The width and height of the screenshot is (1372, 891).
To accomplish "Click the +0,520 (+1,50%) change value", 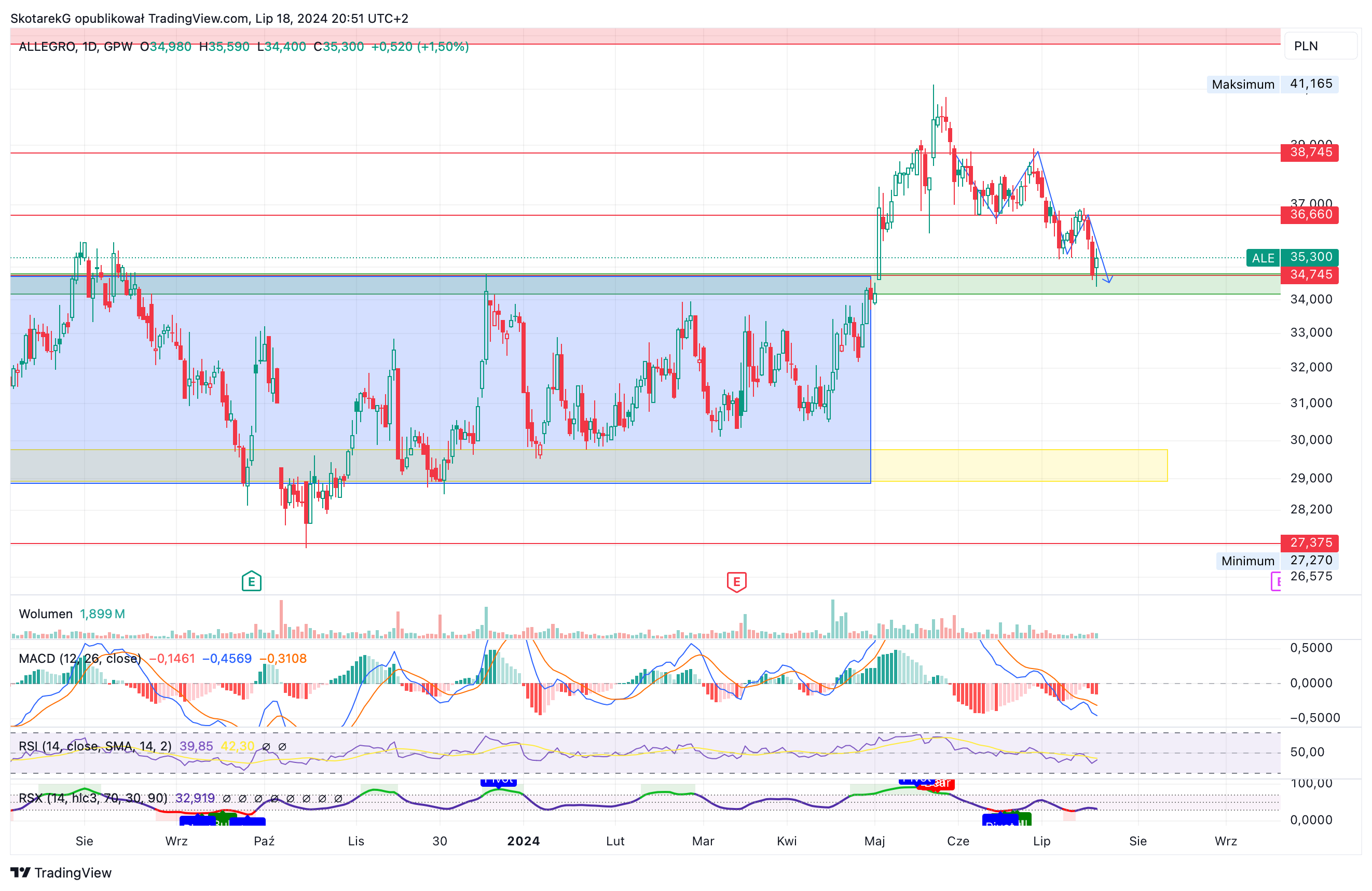I will [420, 47].
